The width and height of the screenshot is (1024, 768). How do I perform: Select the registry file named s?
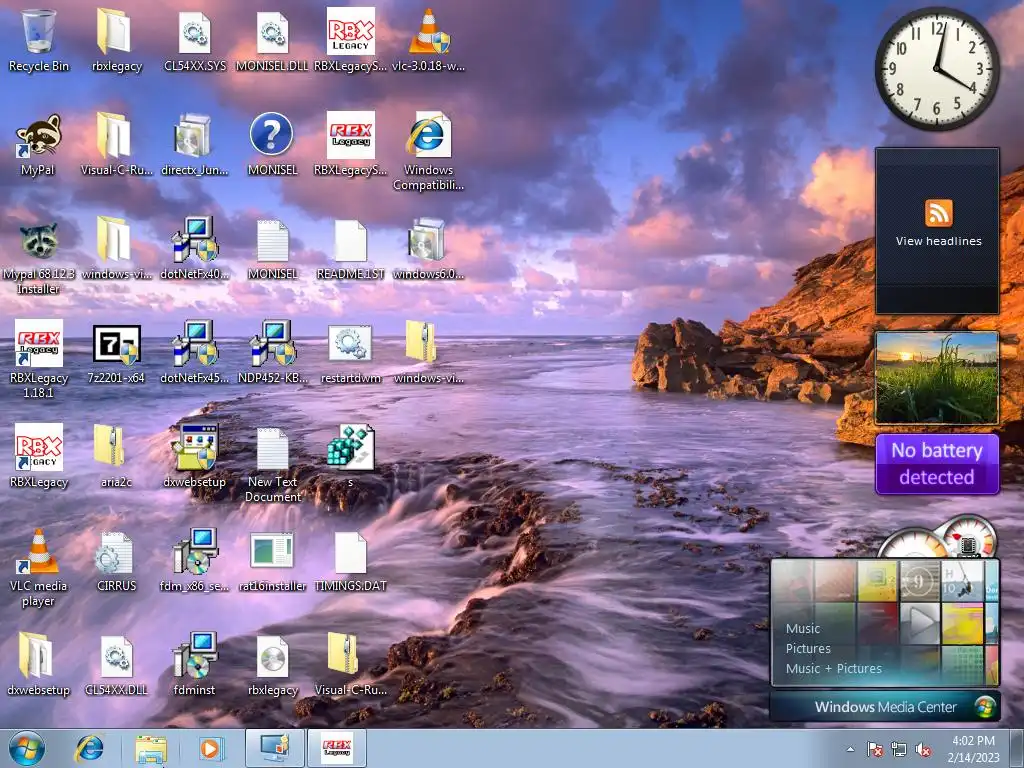[x=351, y=456]
